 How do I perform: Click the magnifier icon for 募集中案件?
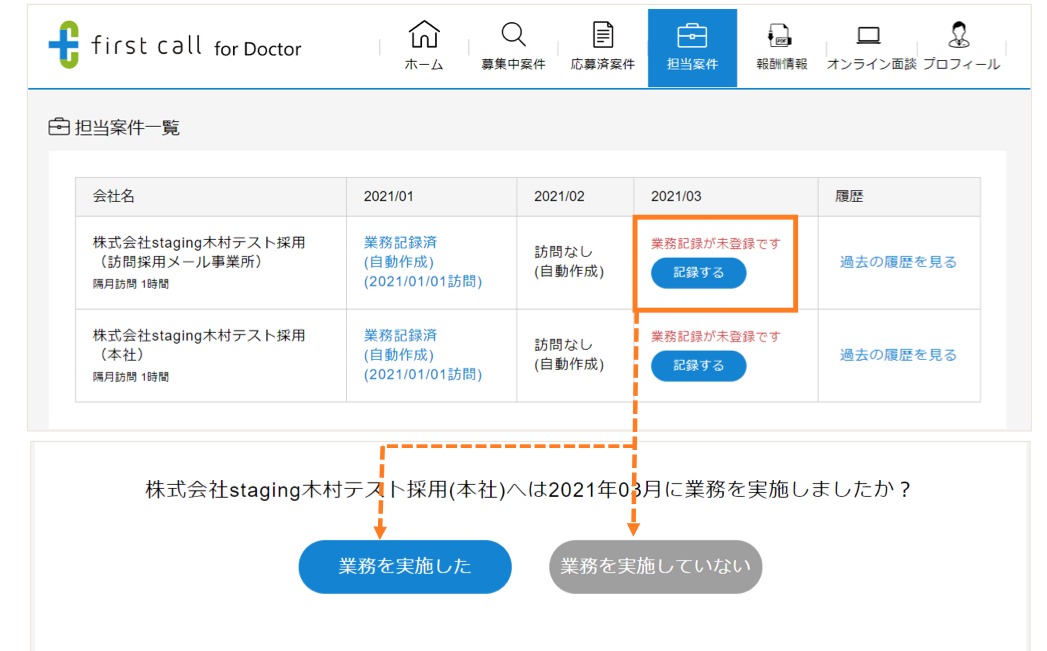point(513,36)
